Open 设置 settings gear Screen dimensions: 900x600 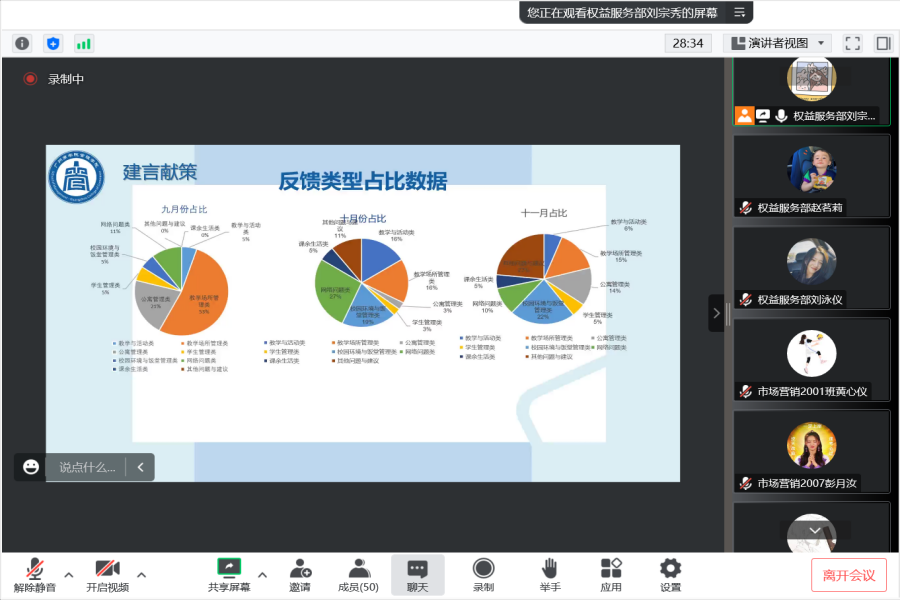point(670,575)
